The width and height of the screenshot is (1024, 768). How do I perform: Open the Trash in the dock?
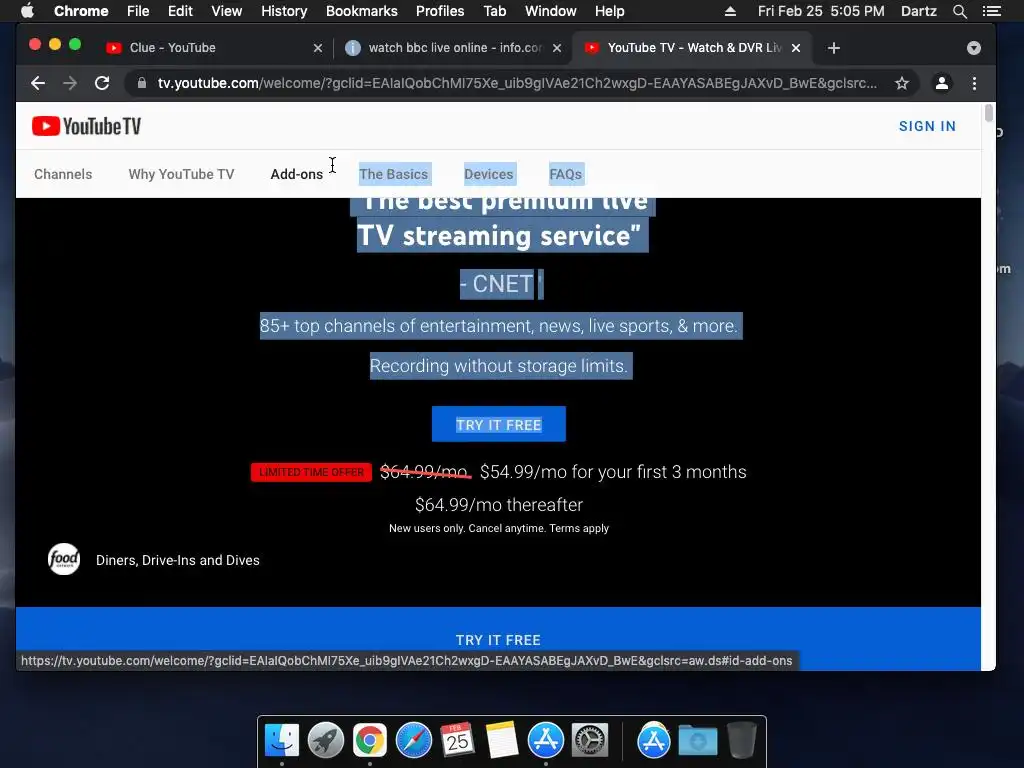[x=741, y=741]
